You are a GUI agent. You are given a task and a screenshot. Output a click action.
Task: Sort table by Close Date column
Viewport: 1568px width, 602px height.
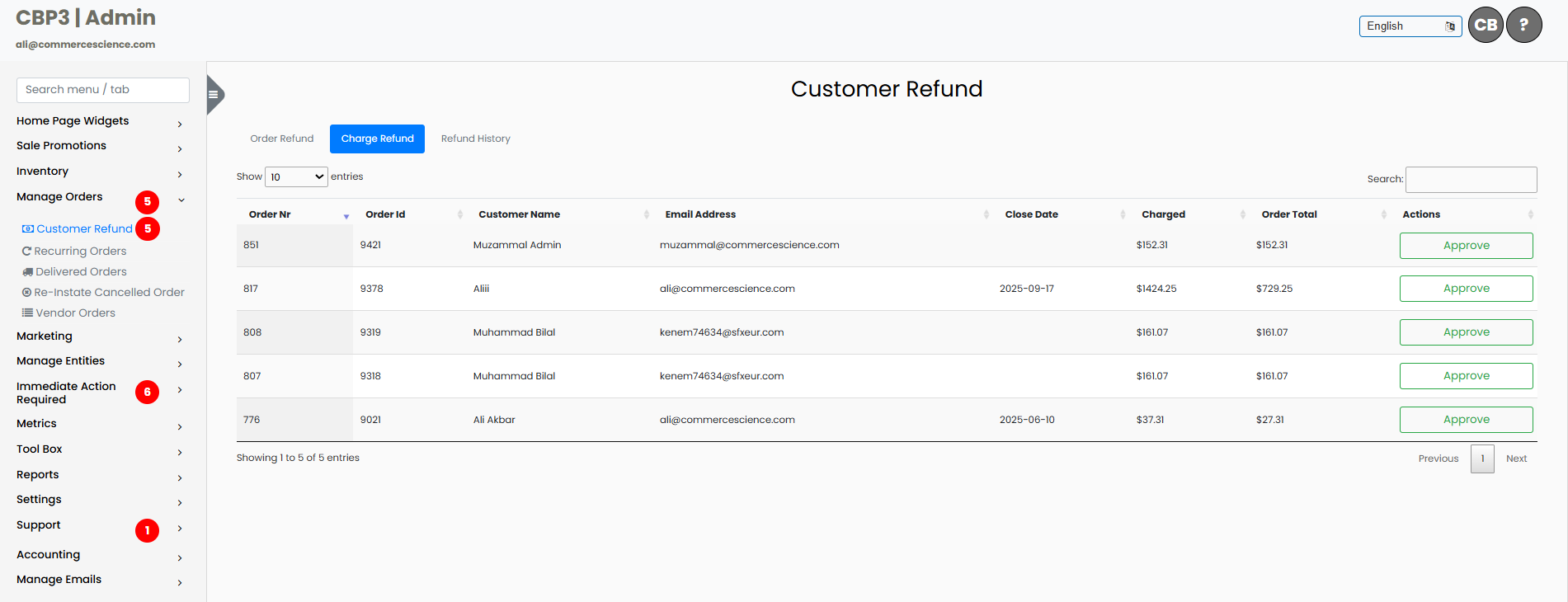(1031, 214)
